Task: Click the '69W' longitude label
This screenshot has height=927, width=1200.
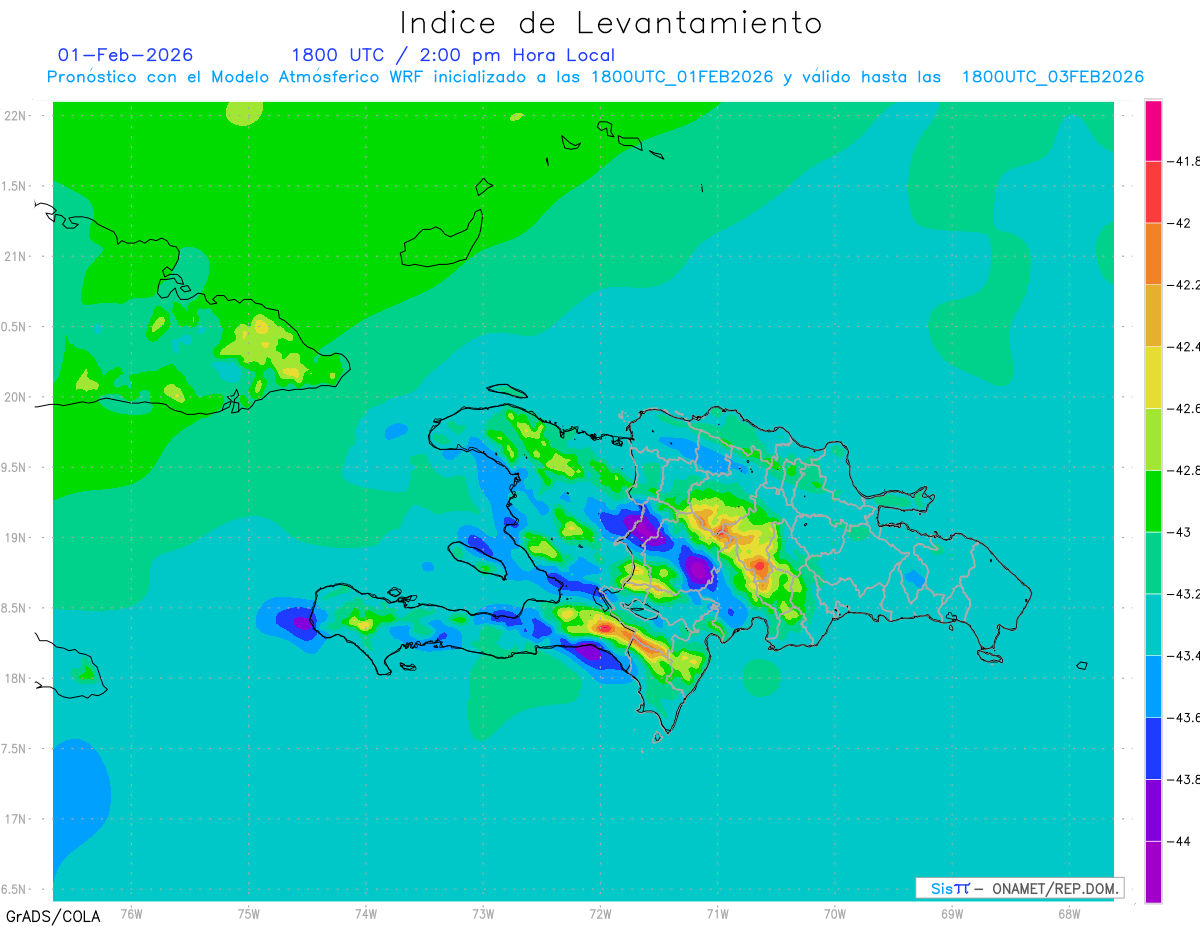Action: 952,913
